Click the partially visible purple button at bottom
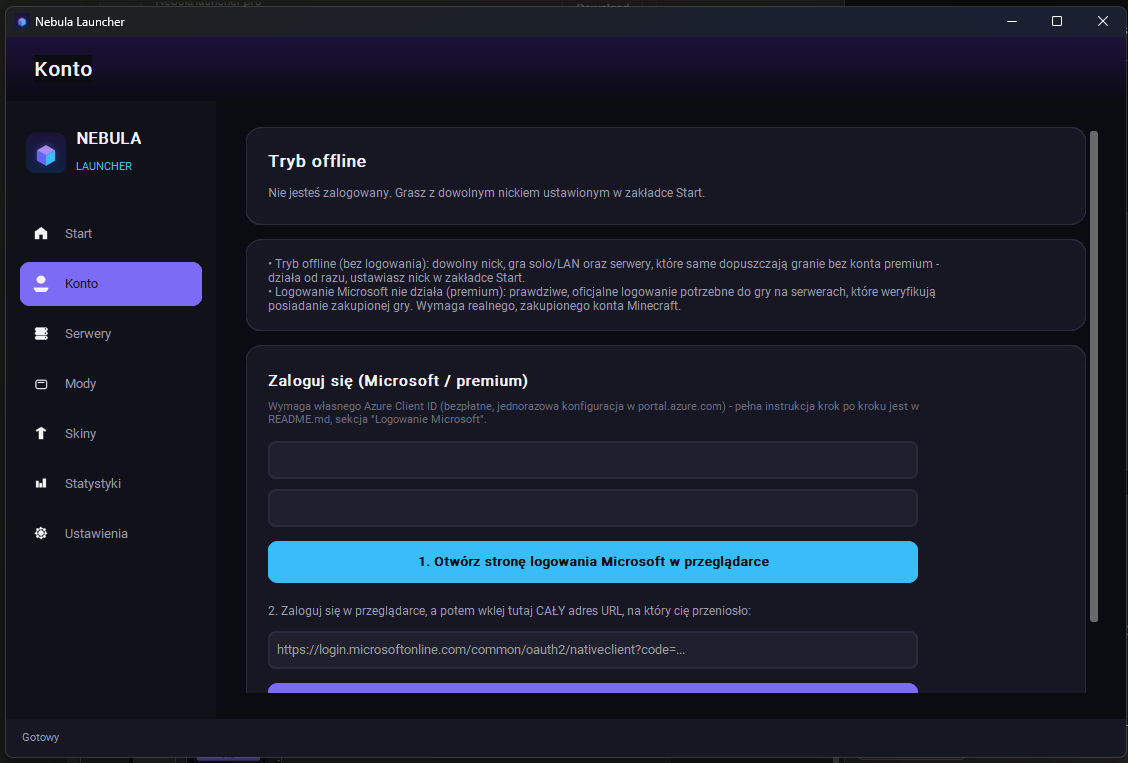 click(593, 688)
